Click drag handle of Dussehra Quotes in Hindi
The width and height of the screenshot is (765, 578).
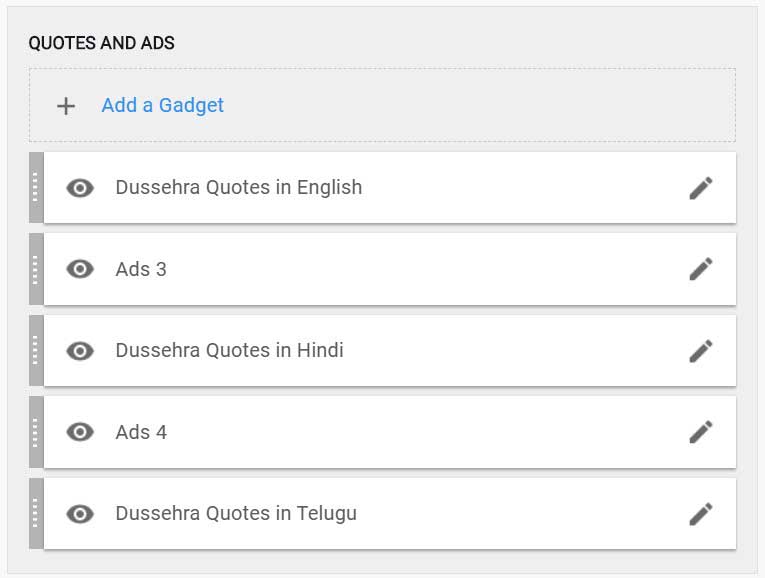[36, 350]
